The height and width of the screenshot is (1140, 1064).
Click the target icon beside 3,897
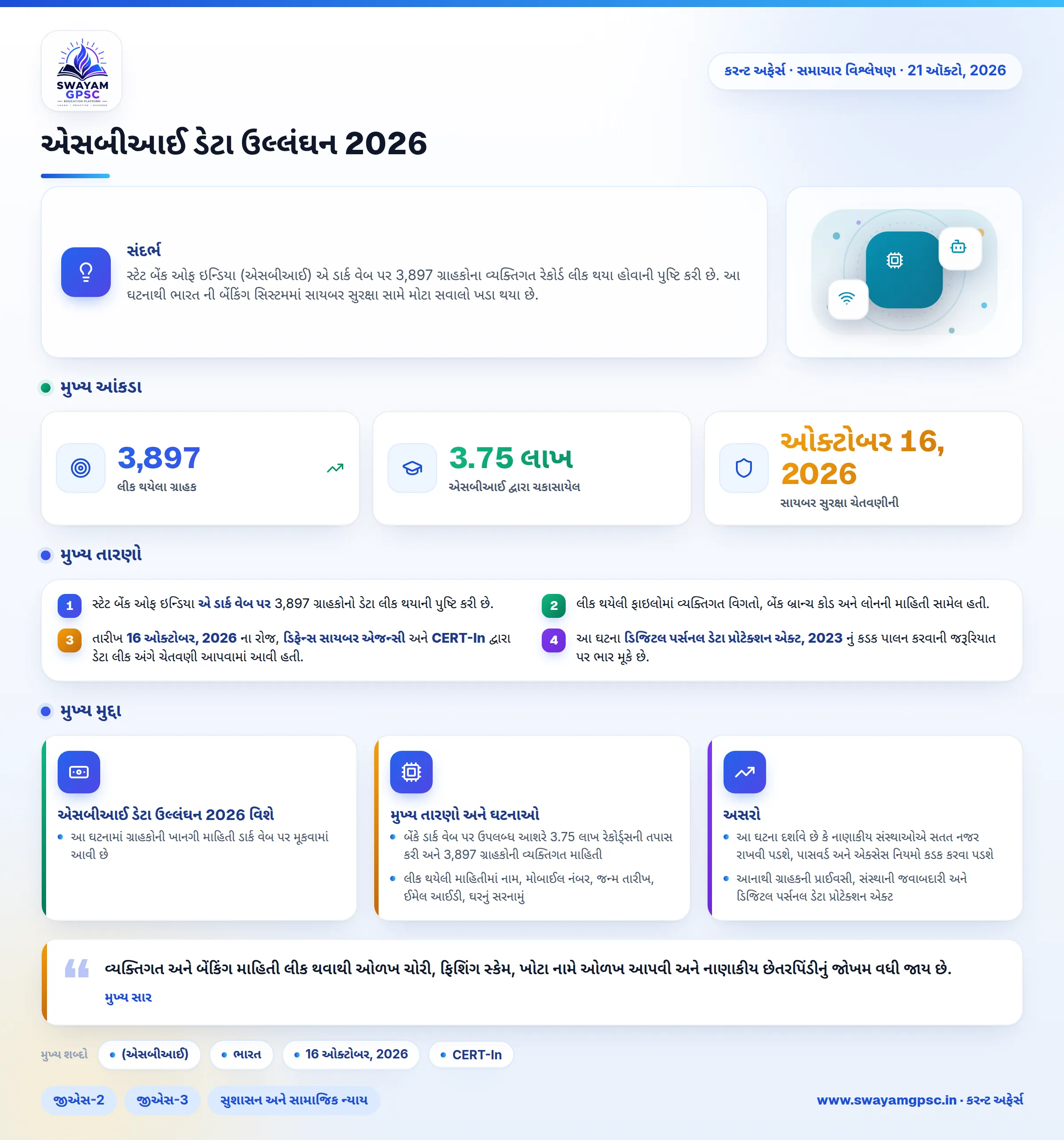[x=81, y=468]
